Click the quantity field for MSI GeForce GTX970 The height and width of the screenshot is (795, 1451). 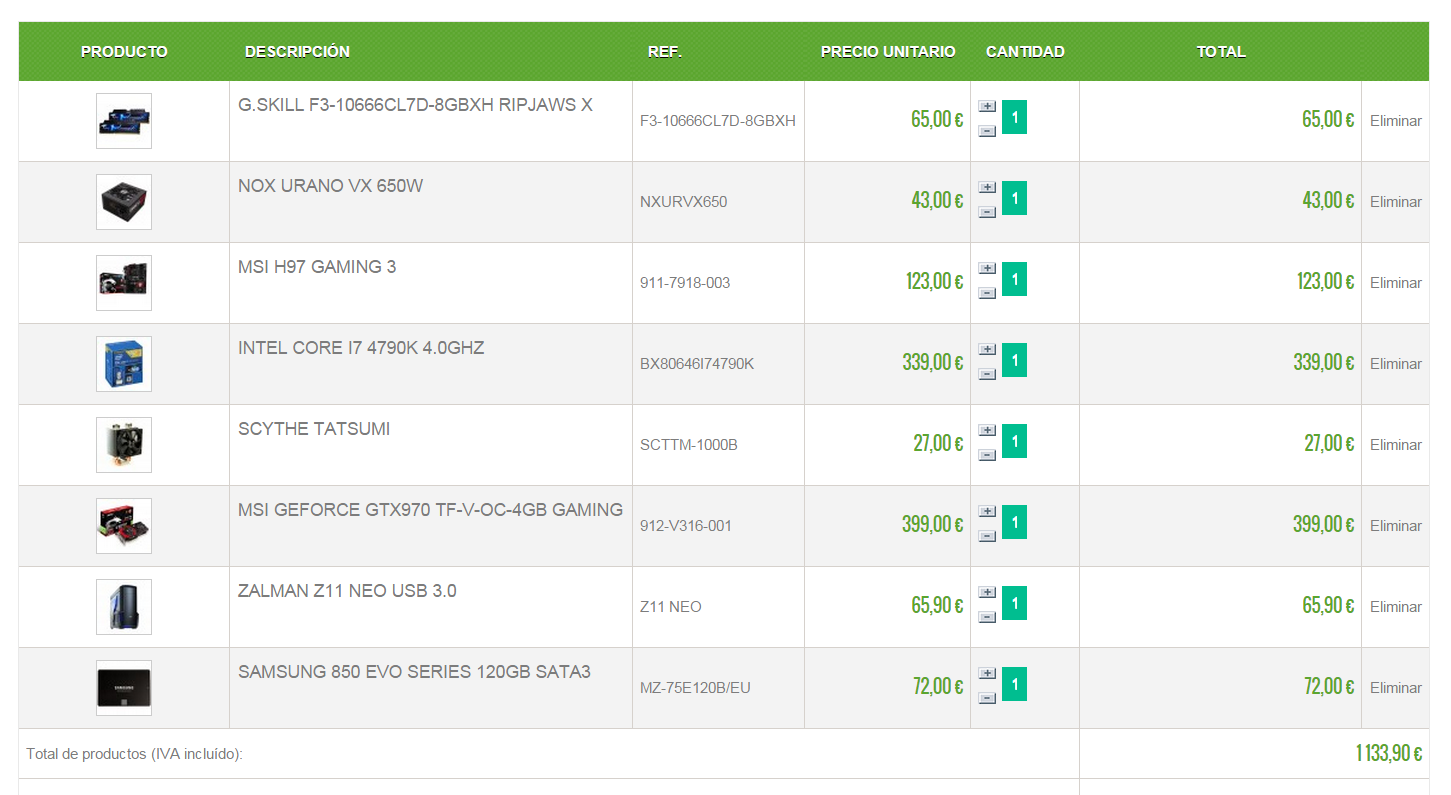1014,522
